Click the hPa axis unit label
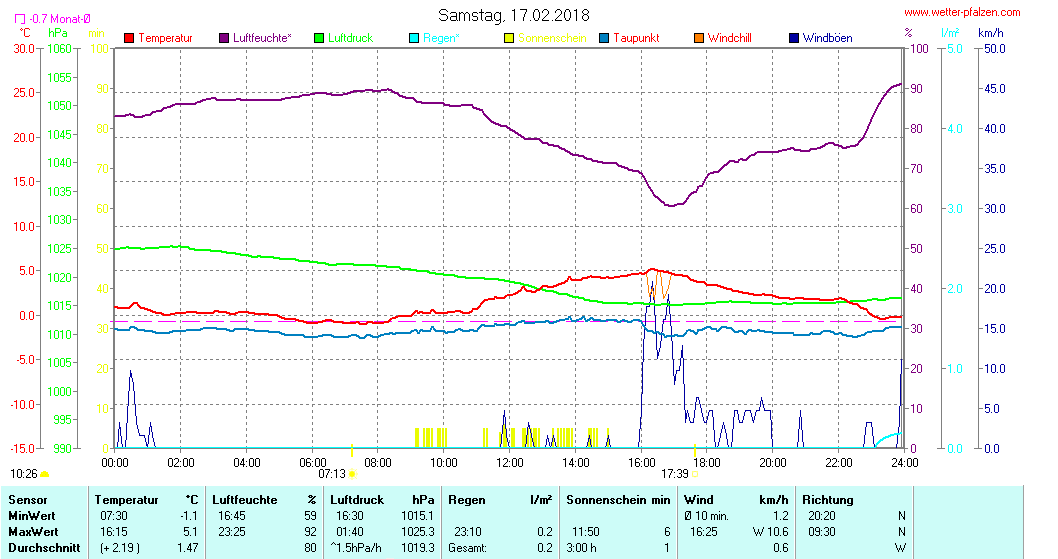 point(58,32)
